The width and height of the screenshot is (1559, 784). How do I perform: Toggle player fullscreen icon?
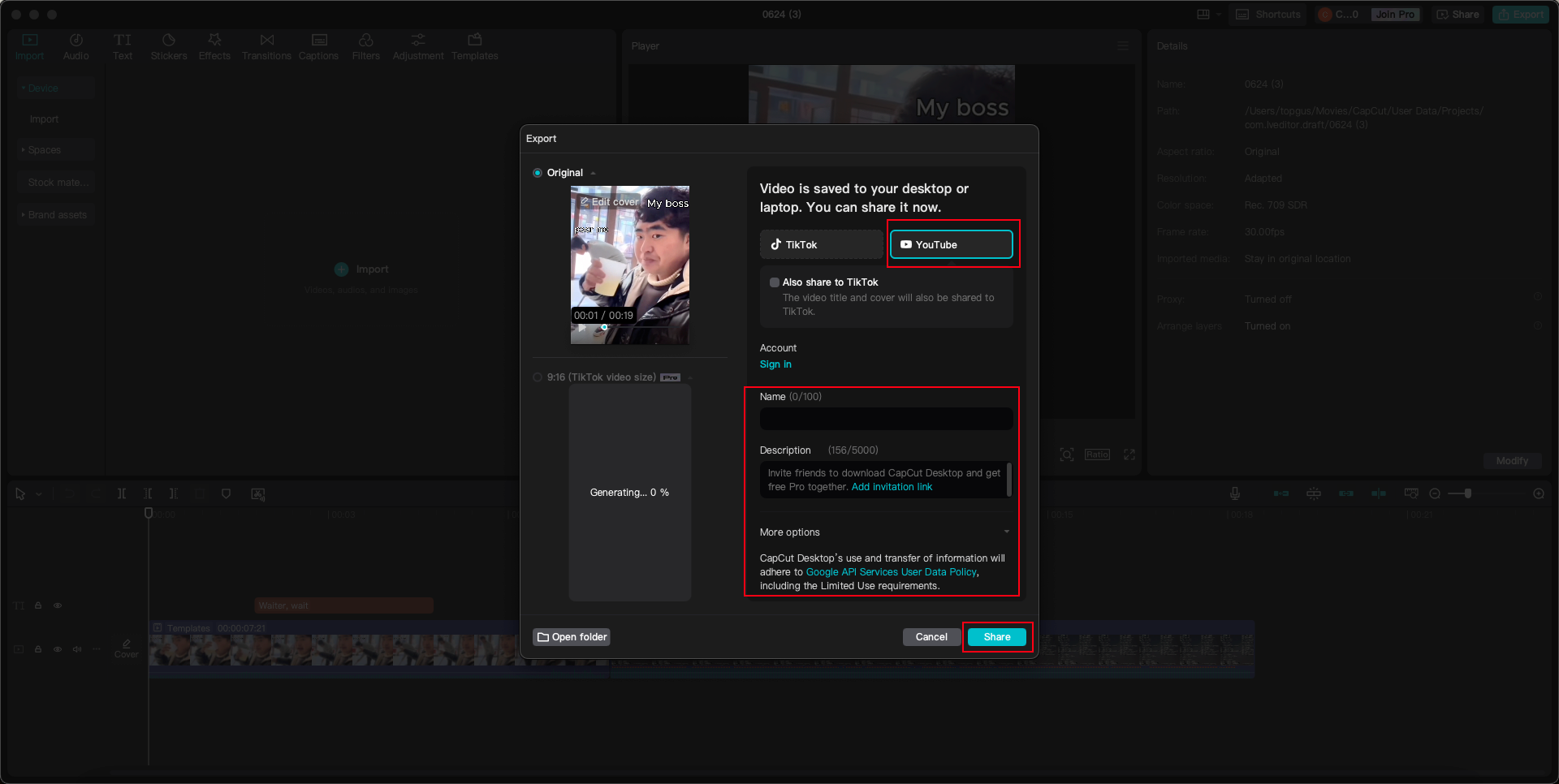[1129, 454]
